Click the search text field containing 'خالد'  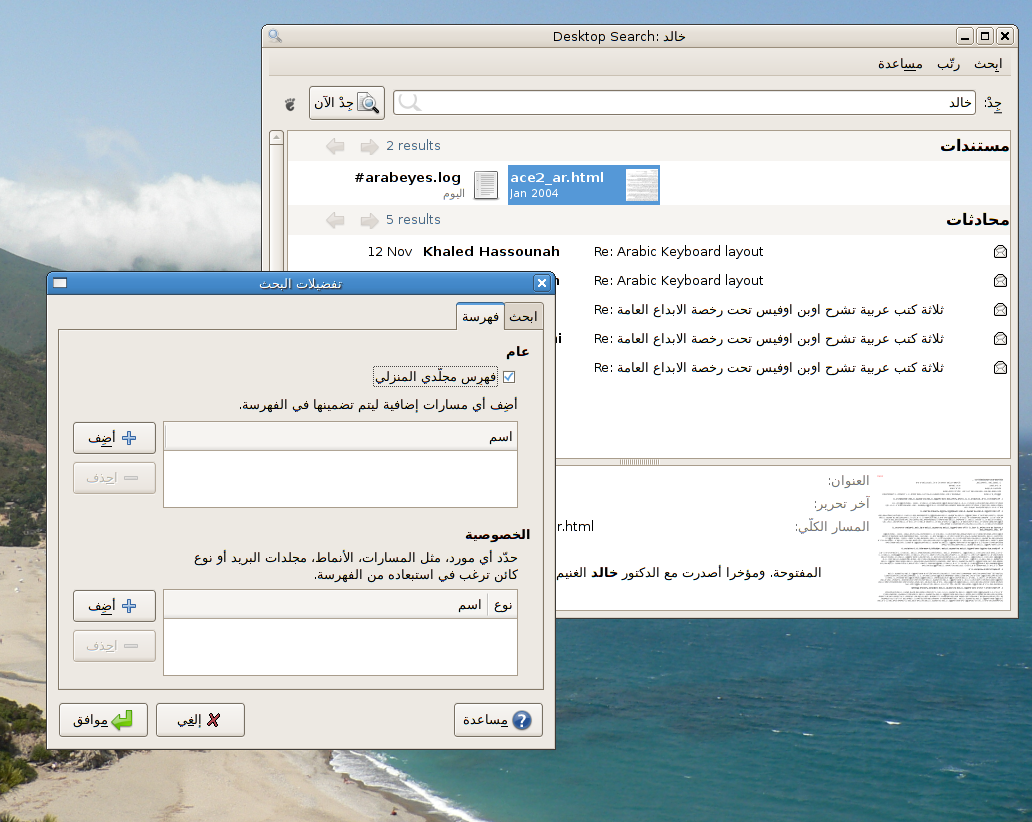(685, 103)
